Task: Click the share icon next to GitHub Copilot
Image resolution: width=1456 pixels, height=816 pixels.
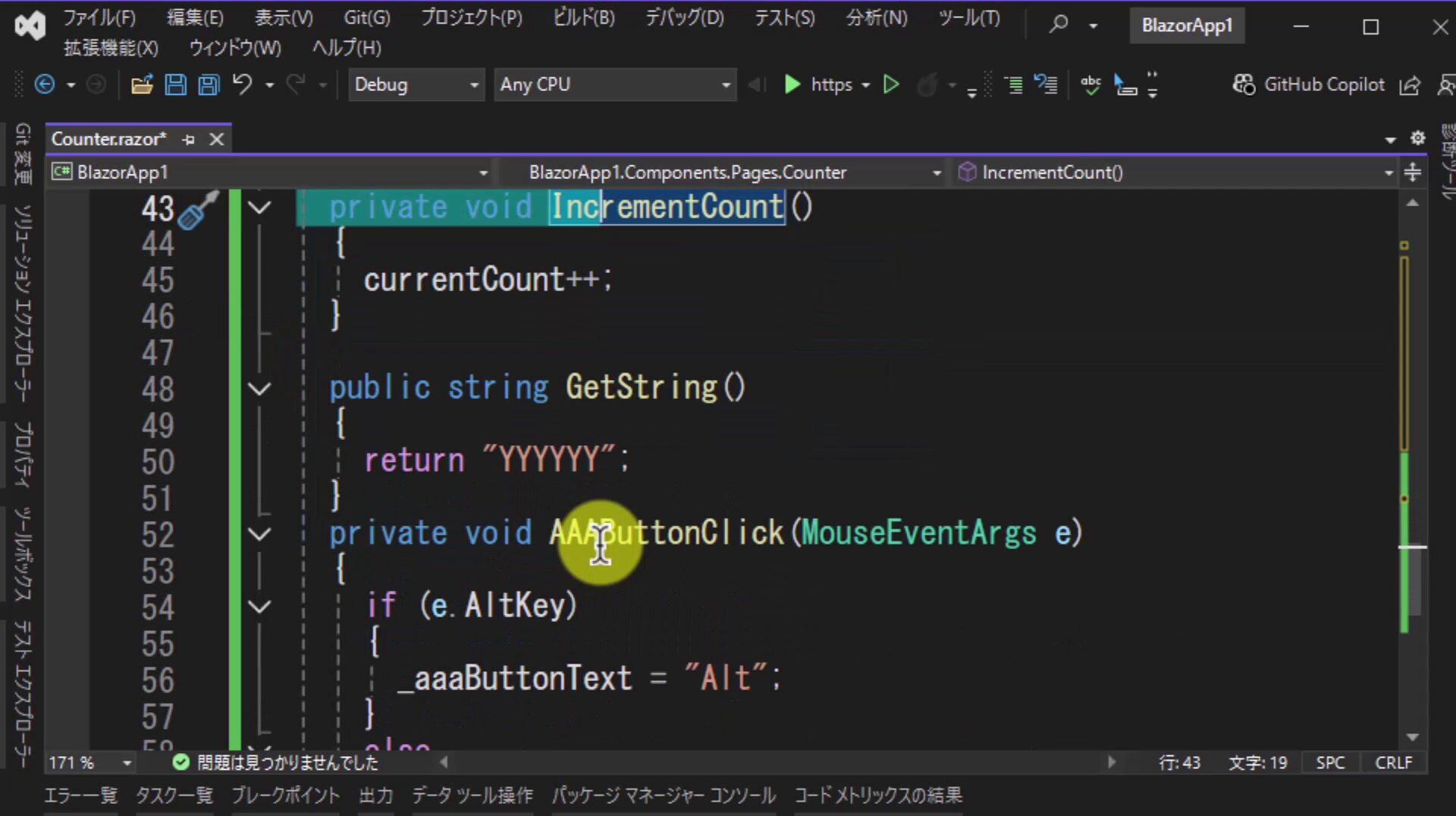Action: [1410, 85]
